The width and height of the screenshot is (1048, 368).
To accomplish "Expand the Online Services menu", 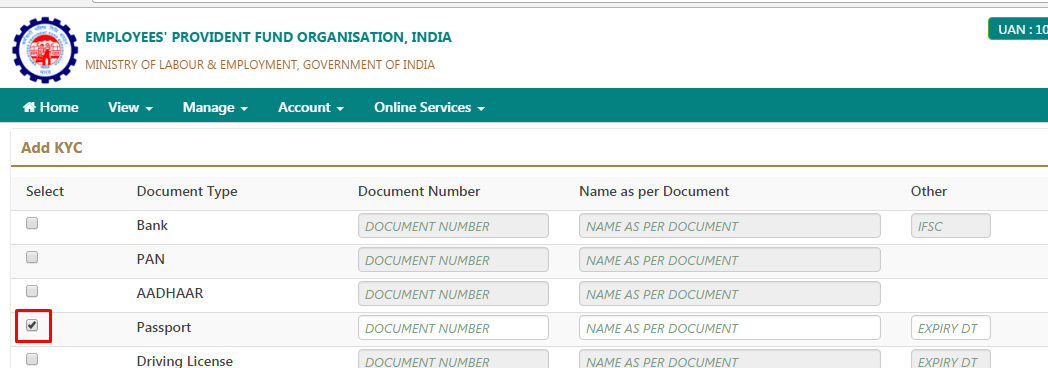I will pyautogui.click(x=429, y=107).
